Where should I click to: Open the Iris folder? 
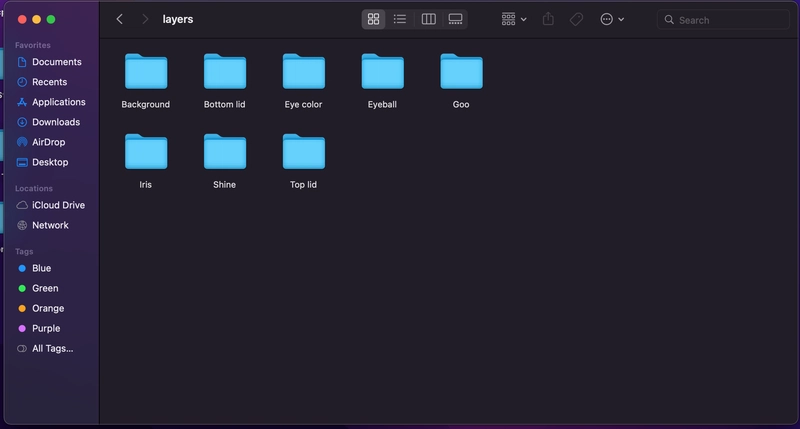146,152
